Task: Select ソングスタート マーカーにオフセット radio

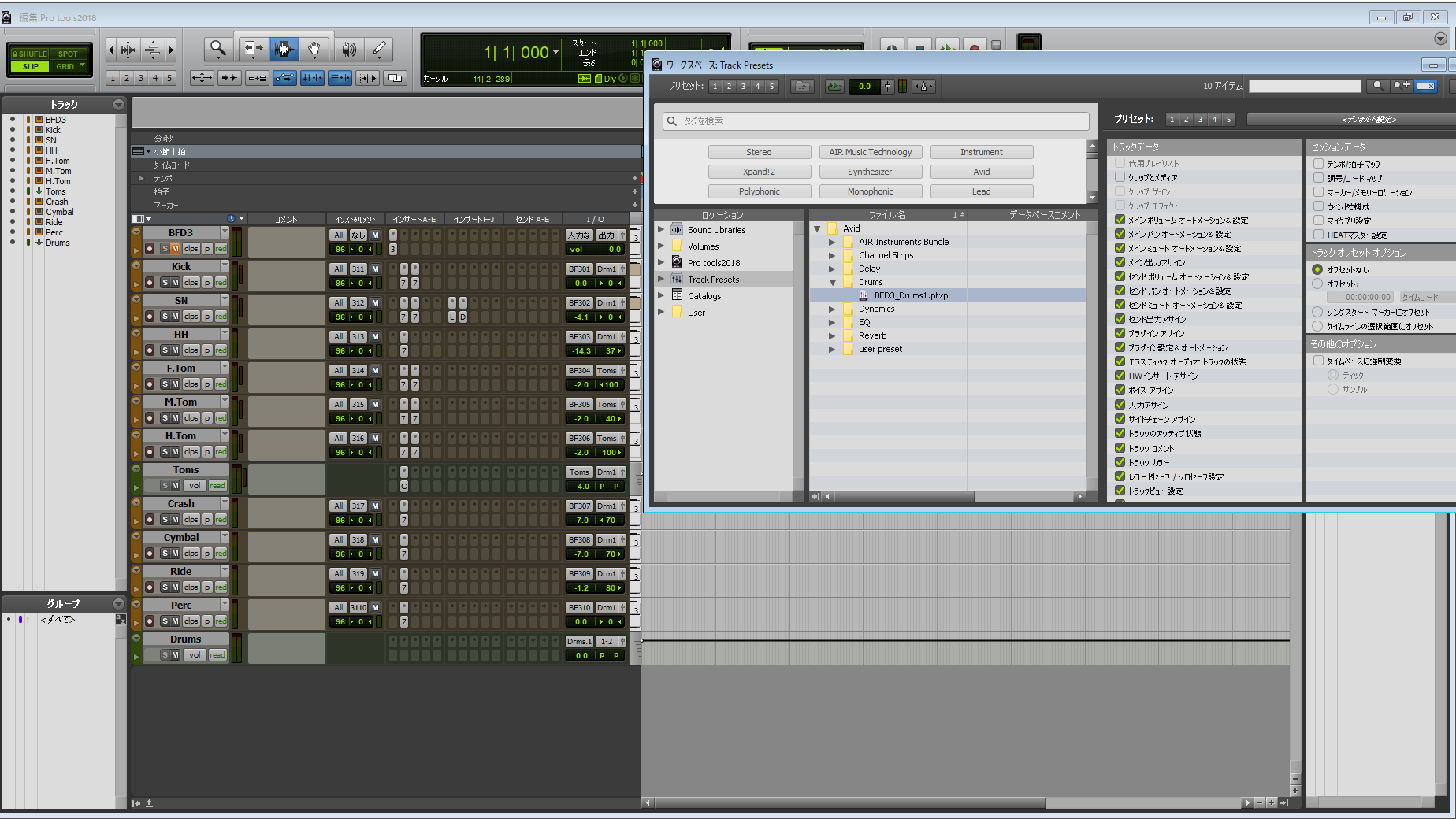Action: (x=1317, y=312)
